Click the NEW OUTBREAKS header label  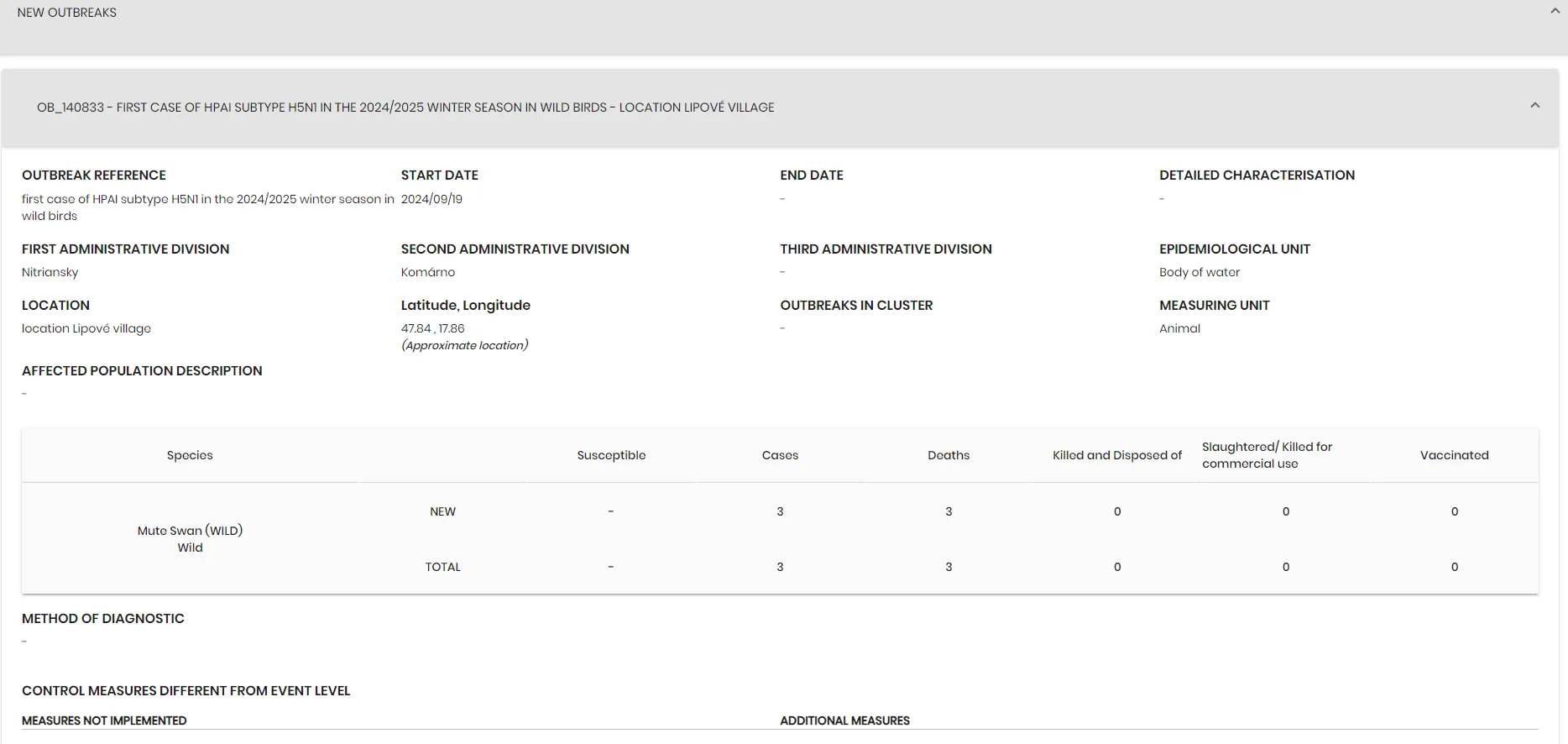click(67, 13)
